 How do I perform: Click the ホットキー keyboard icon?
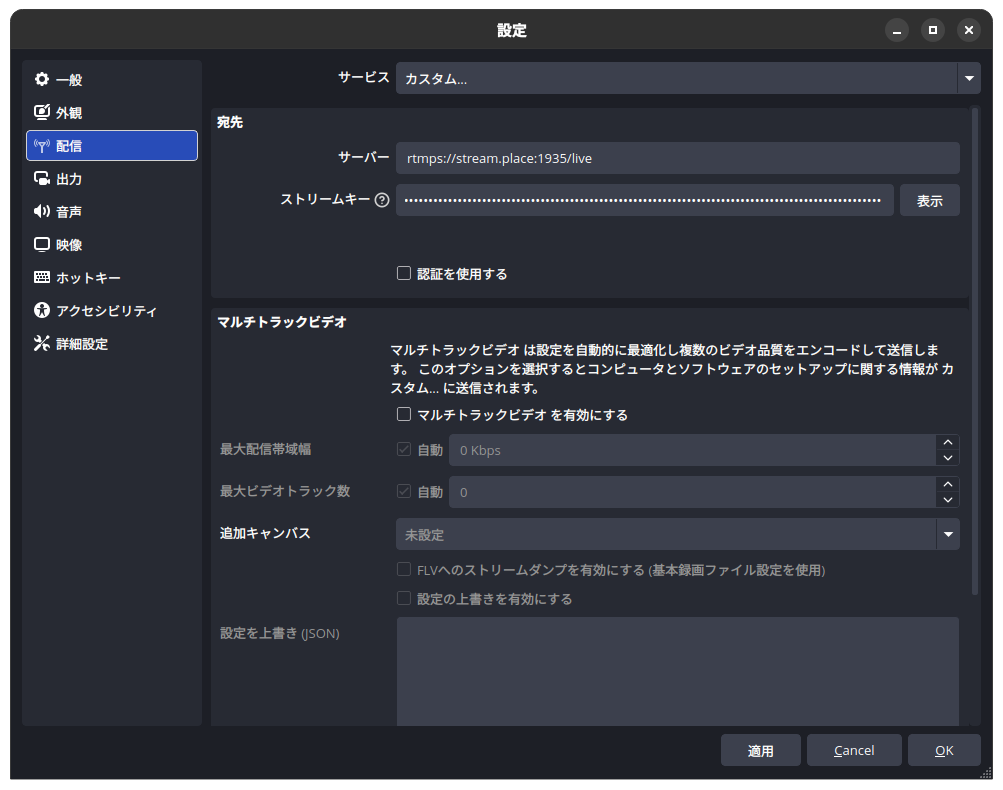[x=41, y=278]
